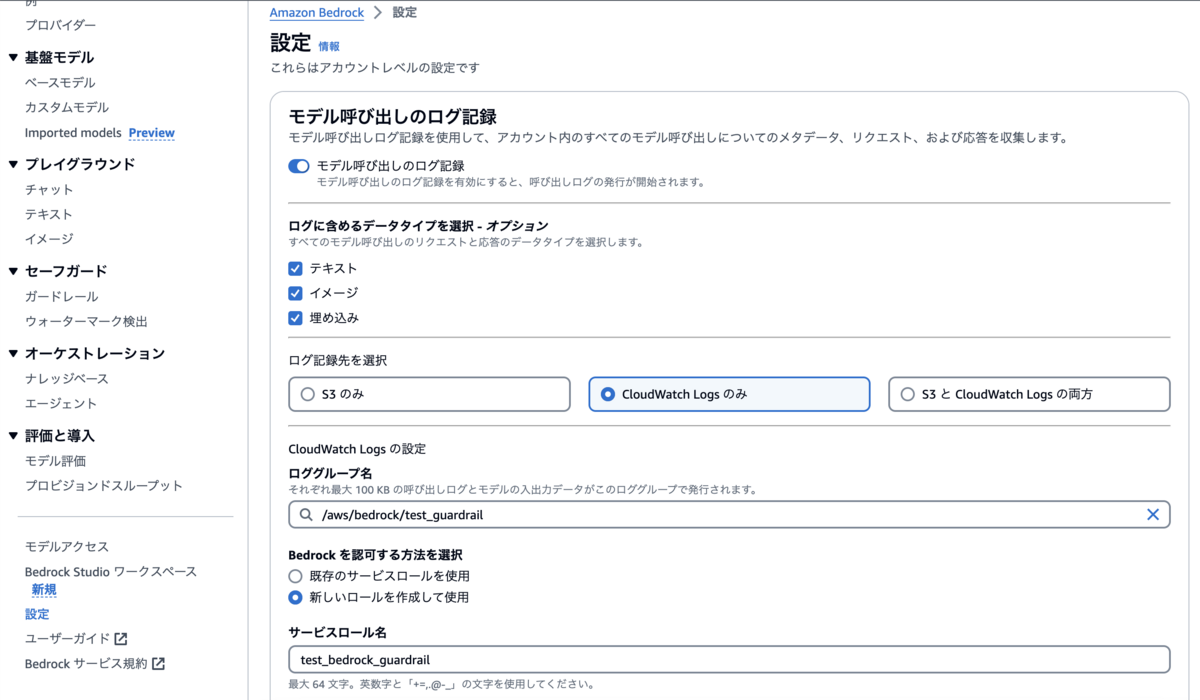Open プロバイダー in the sidebar
The width and height of the screenshot is (1200, 700).
(x=61, y=24)
